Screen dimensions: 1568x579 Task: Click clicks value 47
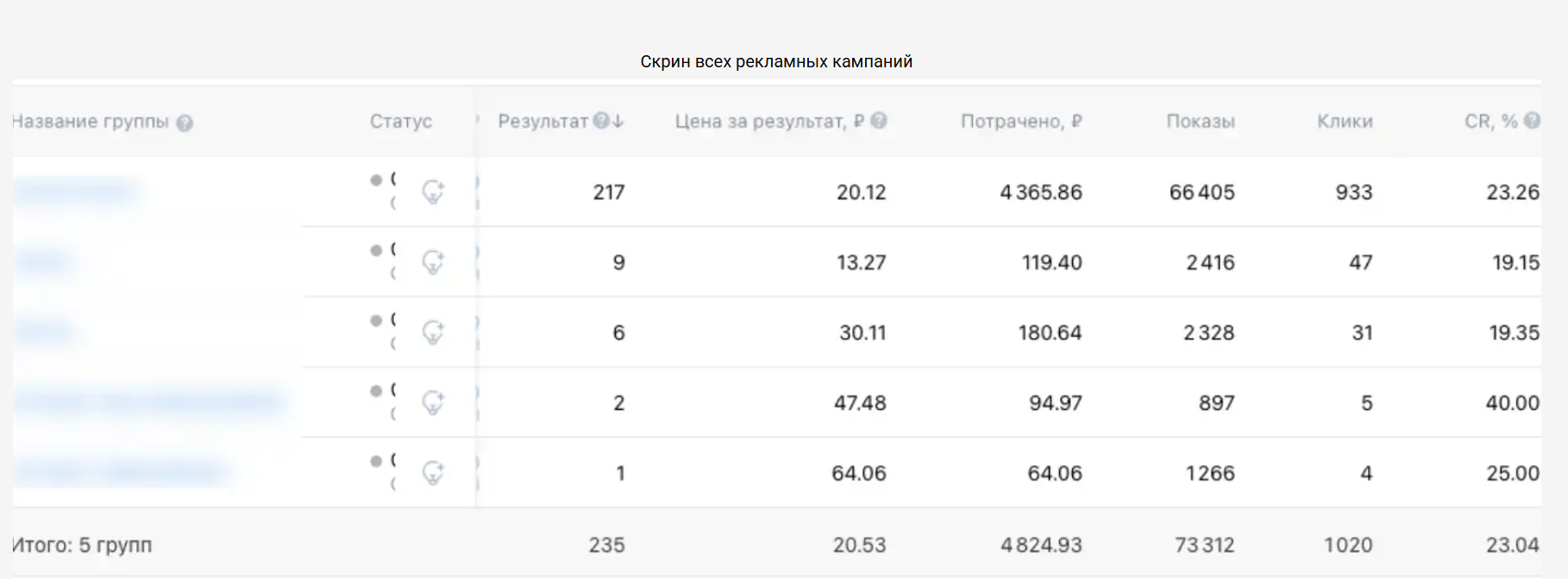tap(1361, 262)
